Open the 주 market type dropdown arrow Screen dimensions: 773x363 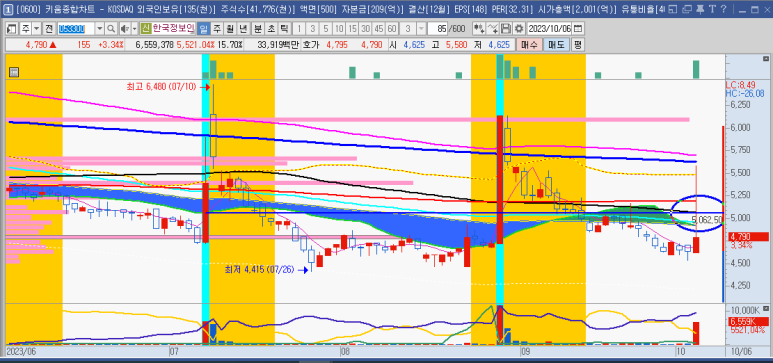click(36, 29)
